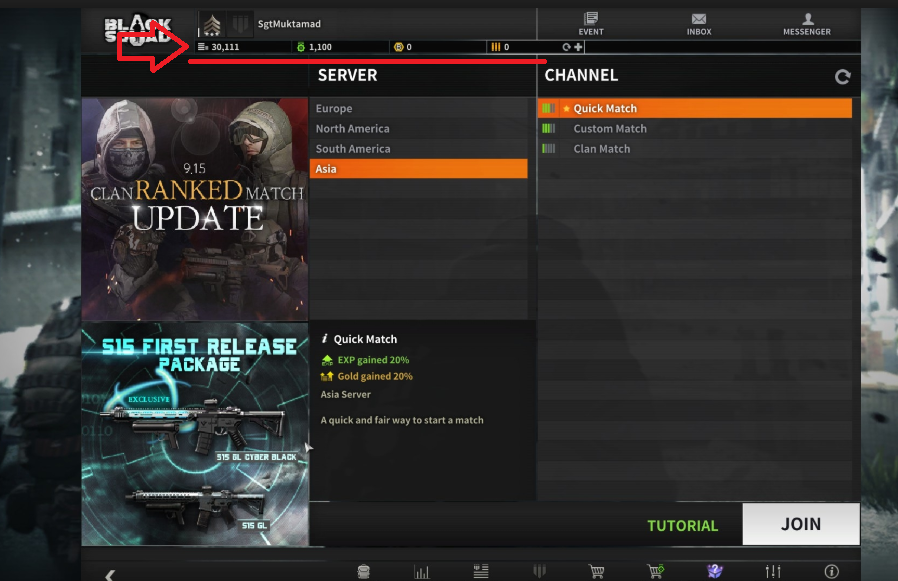Choose the Clan Match channel
898x581 pixels.
click(x=695, y=148)
